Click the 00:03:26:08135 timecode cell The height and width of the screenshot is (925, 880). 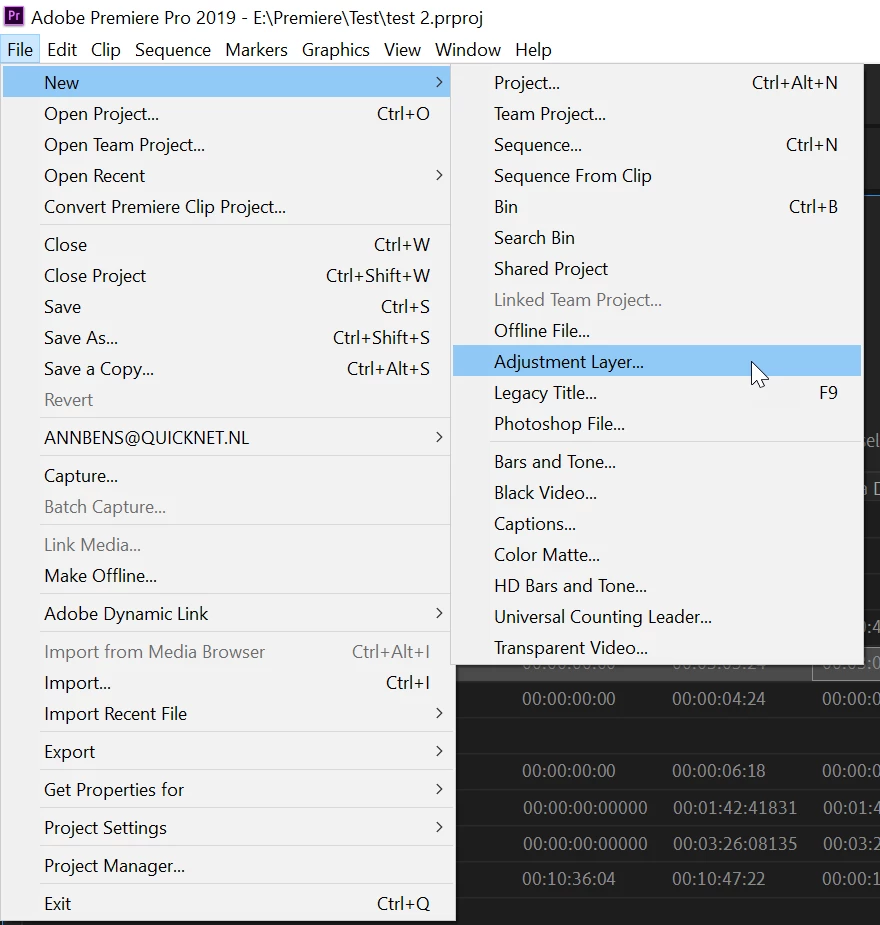[735, 844]
